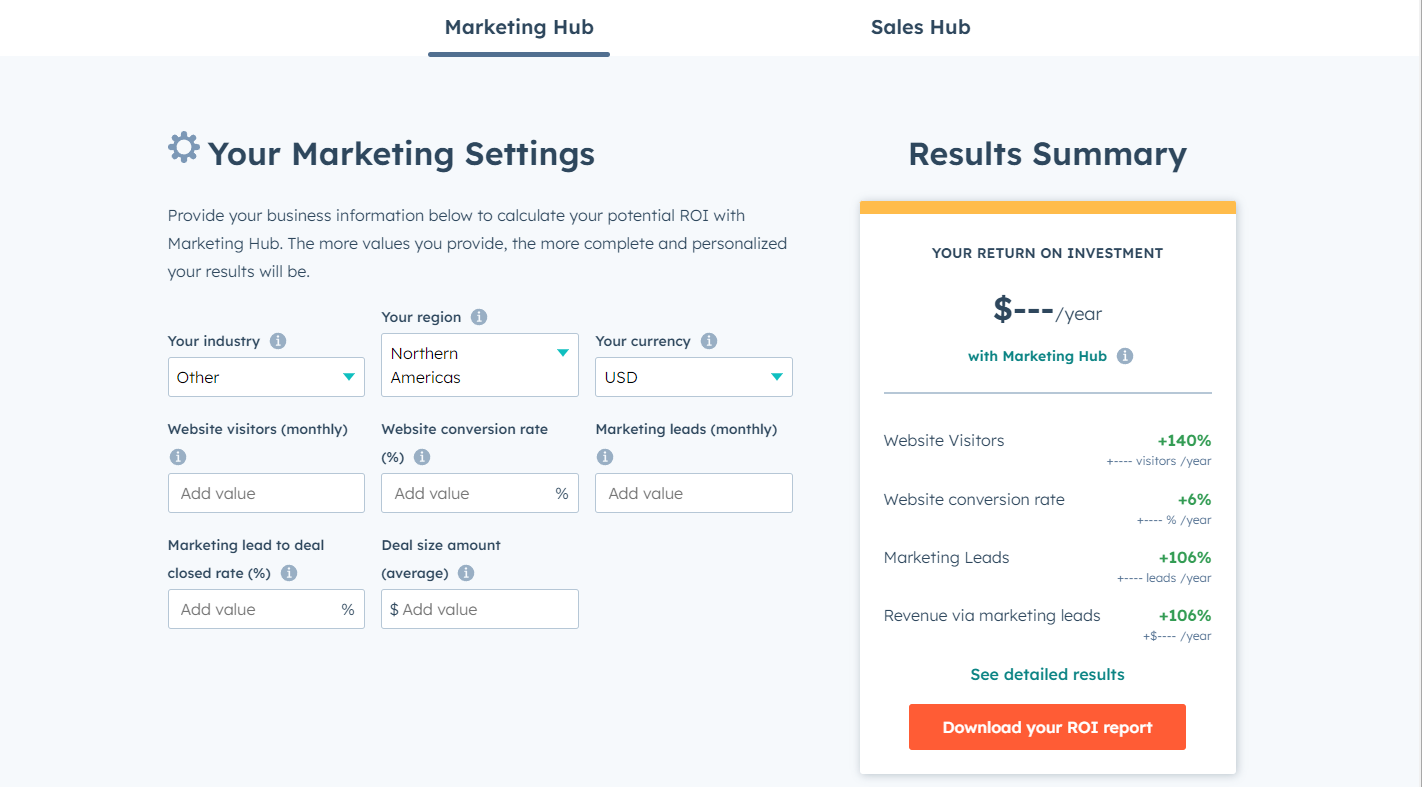Open the Your industry dropdown showing Other

[266, 377]
